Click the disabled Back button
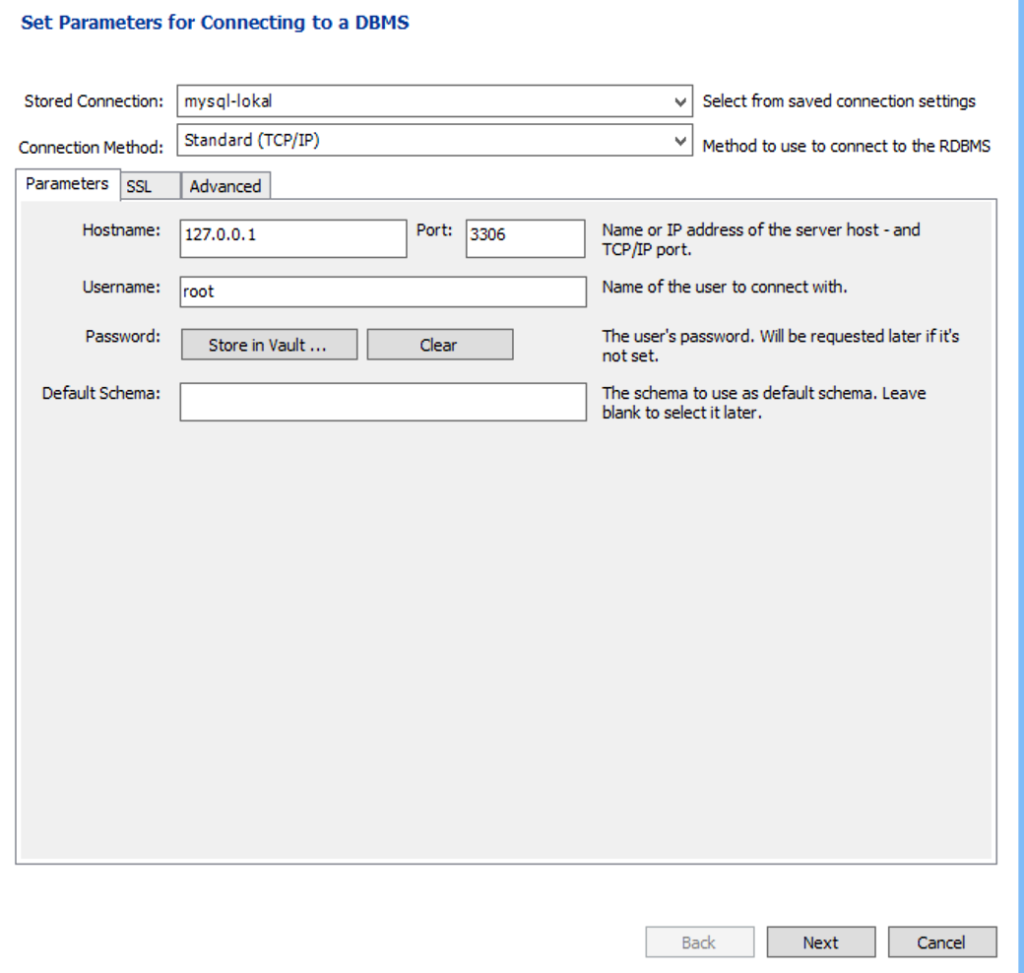 point(699,942)
